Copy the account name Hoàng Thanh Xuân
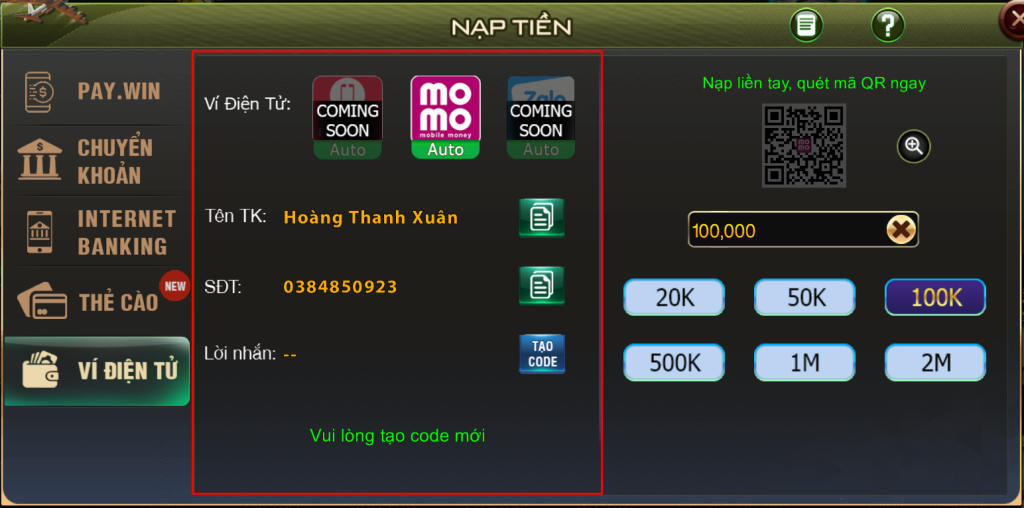The width and height of the screenshot is (1024, 508). (541, 217)
